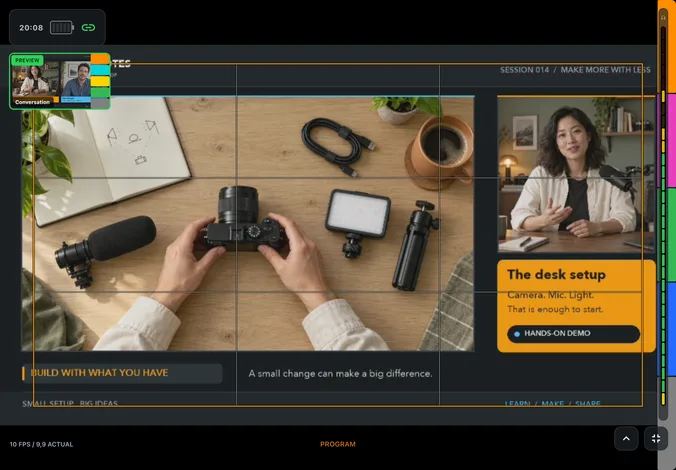The image size is (676, 470).
Task: Click the vertical audio level meter
Action: coord(663,216)
